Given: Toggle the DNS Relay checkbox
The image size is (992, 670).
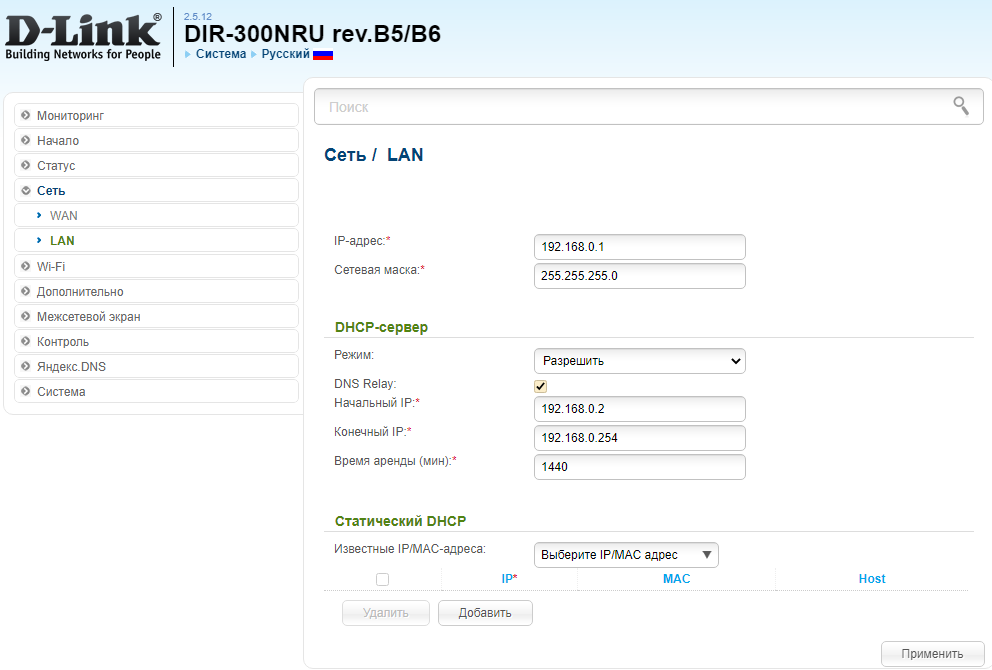Looking at the screenshot, I should point(541,386).
